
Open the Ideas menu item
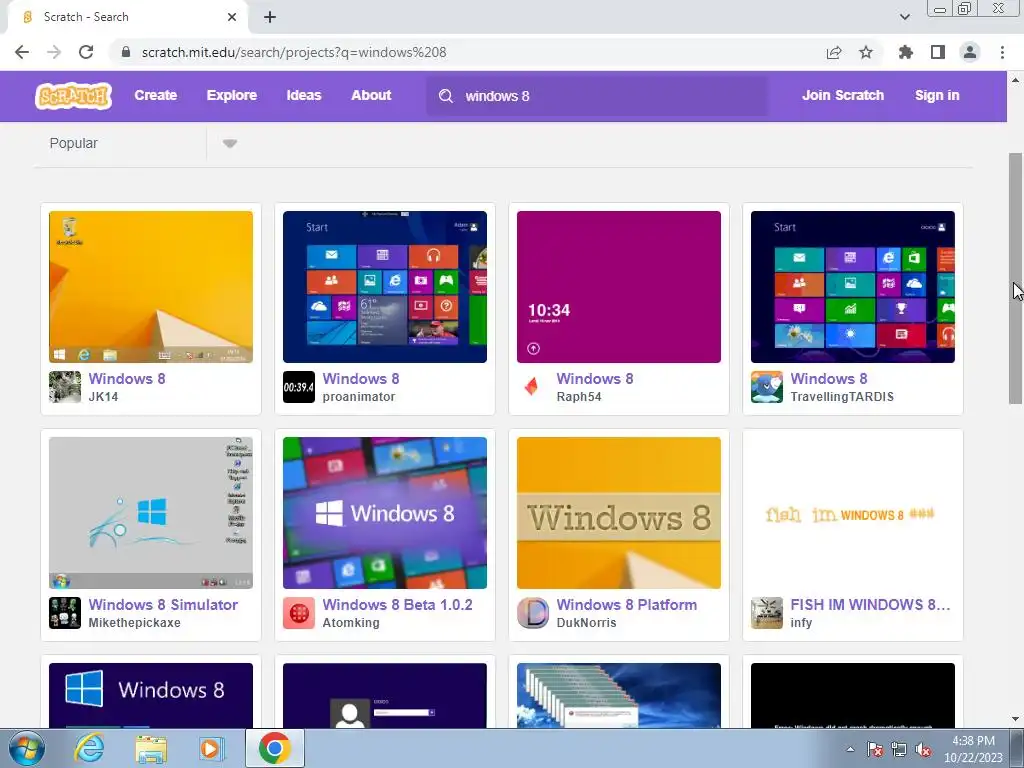304,95
